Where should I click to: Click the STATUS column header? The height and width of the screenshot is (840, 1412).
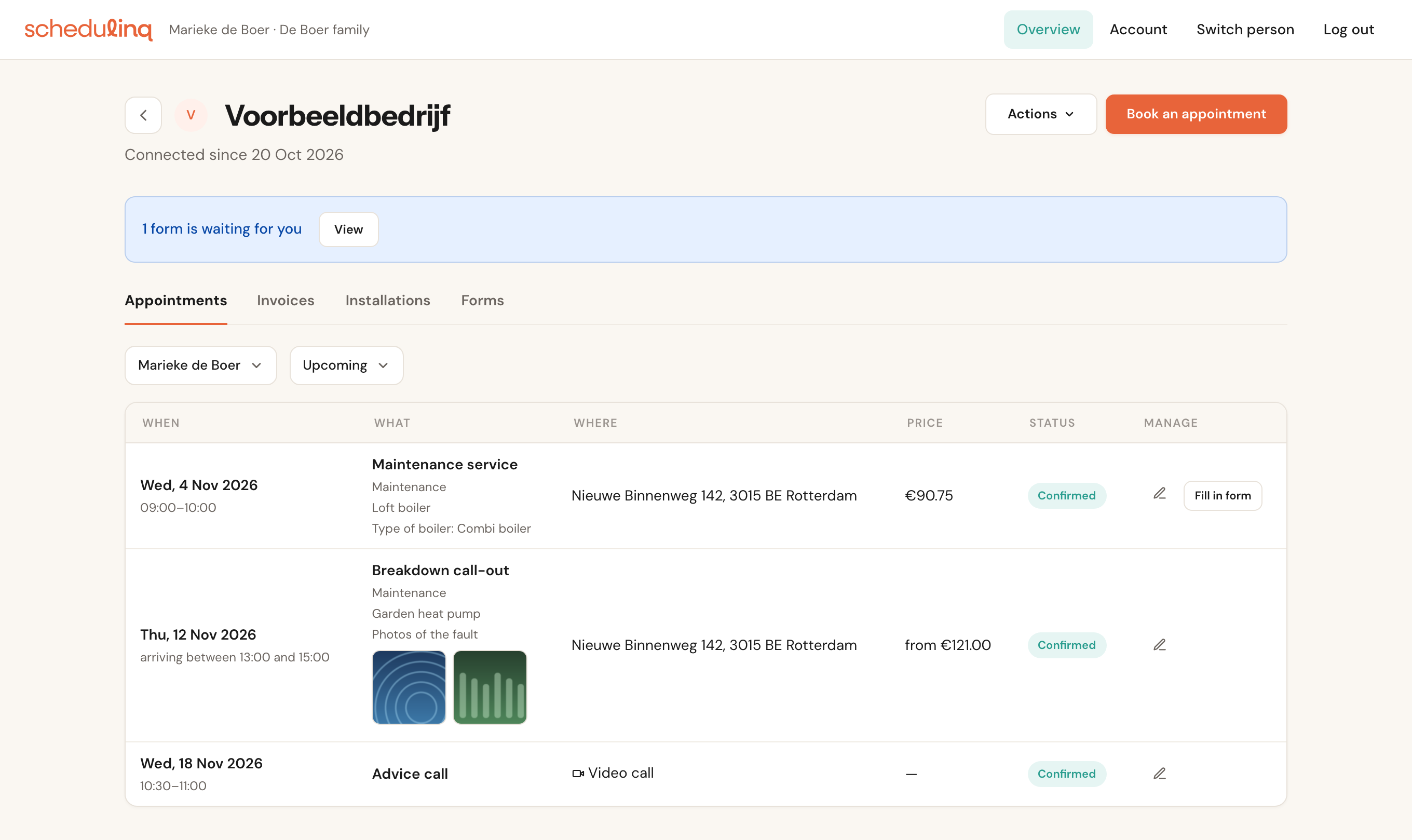[x=1052, y=423]
